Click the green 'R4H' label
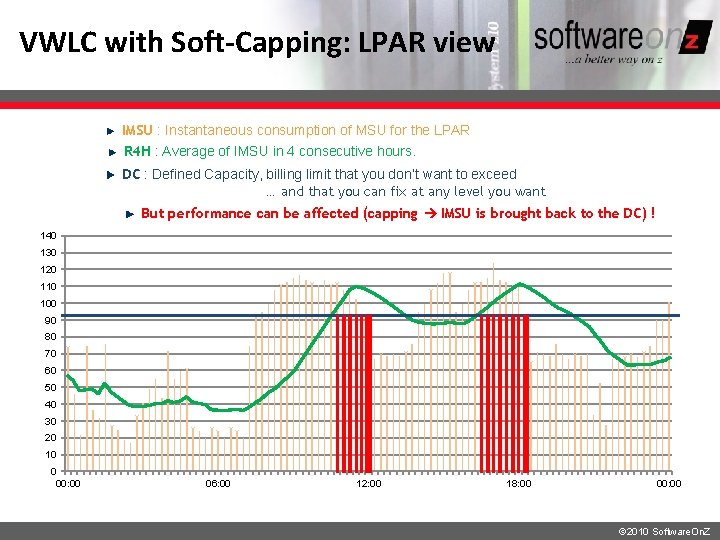 (x=137, y=151)
